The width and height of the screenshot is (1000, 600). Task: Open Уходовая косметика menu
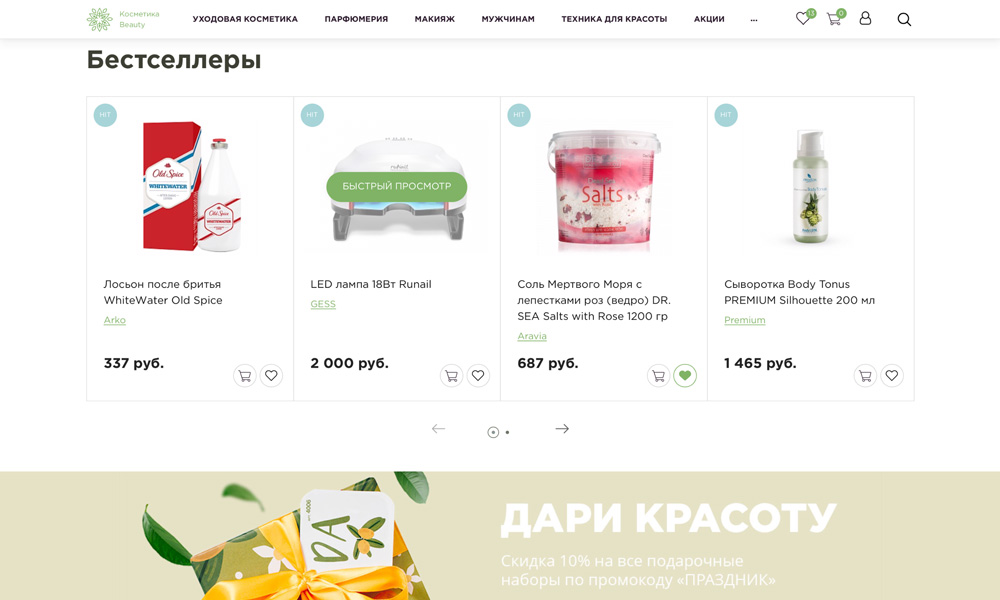pos(245,19)
